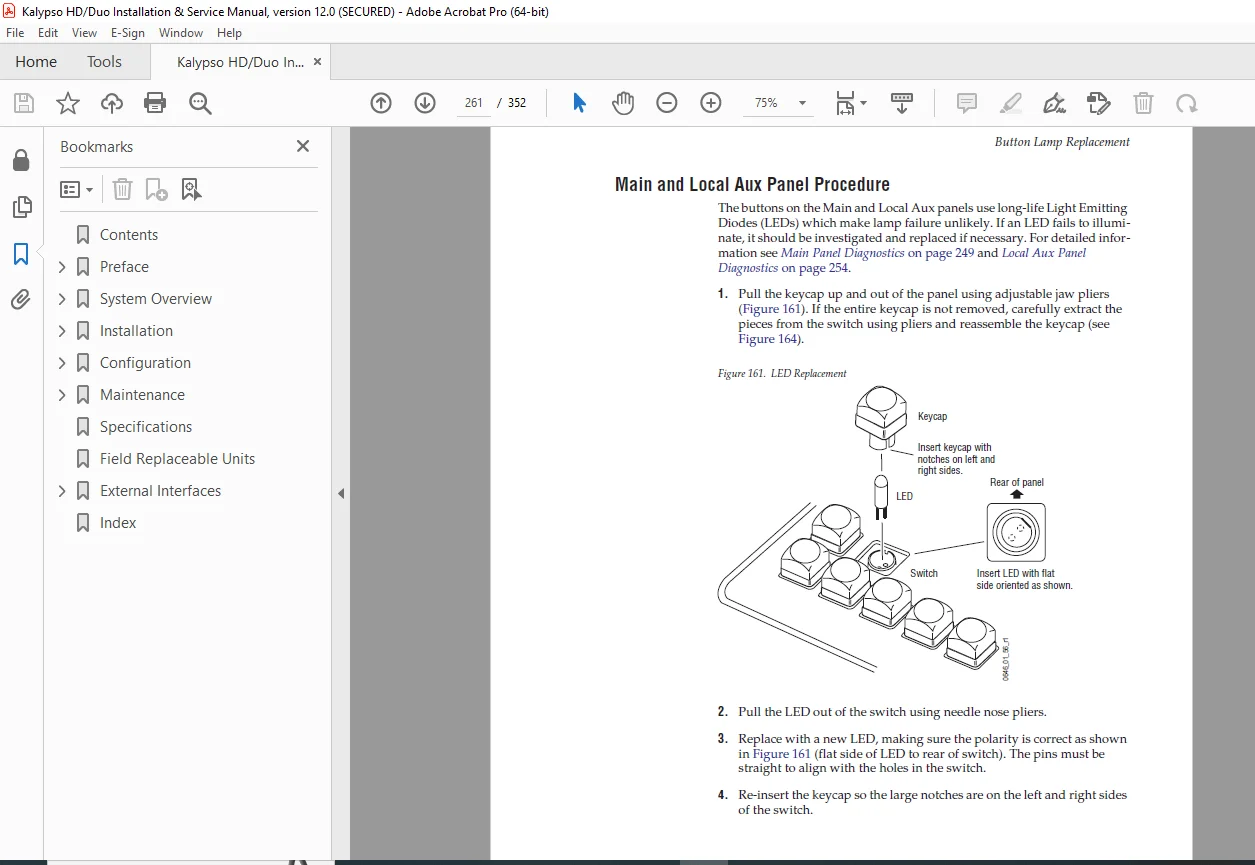Screen dimensions: 1255x865
Task: Click the scrolling mode keyboard icon
Action: tap(902, 103)
